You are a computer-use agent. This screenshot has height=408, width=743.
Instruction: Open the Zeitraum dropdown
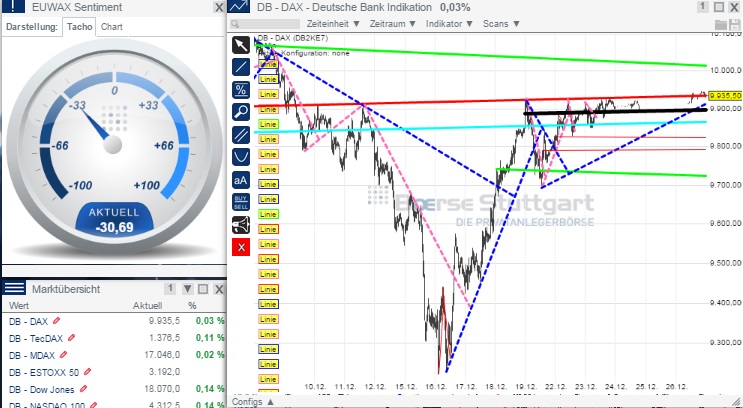[393, 24]
